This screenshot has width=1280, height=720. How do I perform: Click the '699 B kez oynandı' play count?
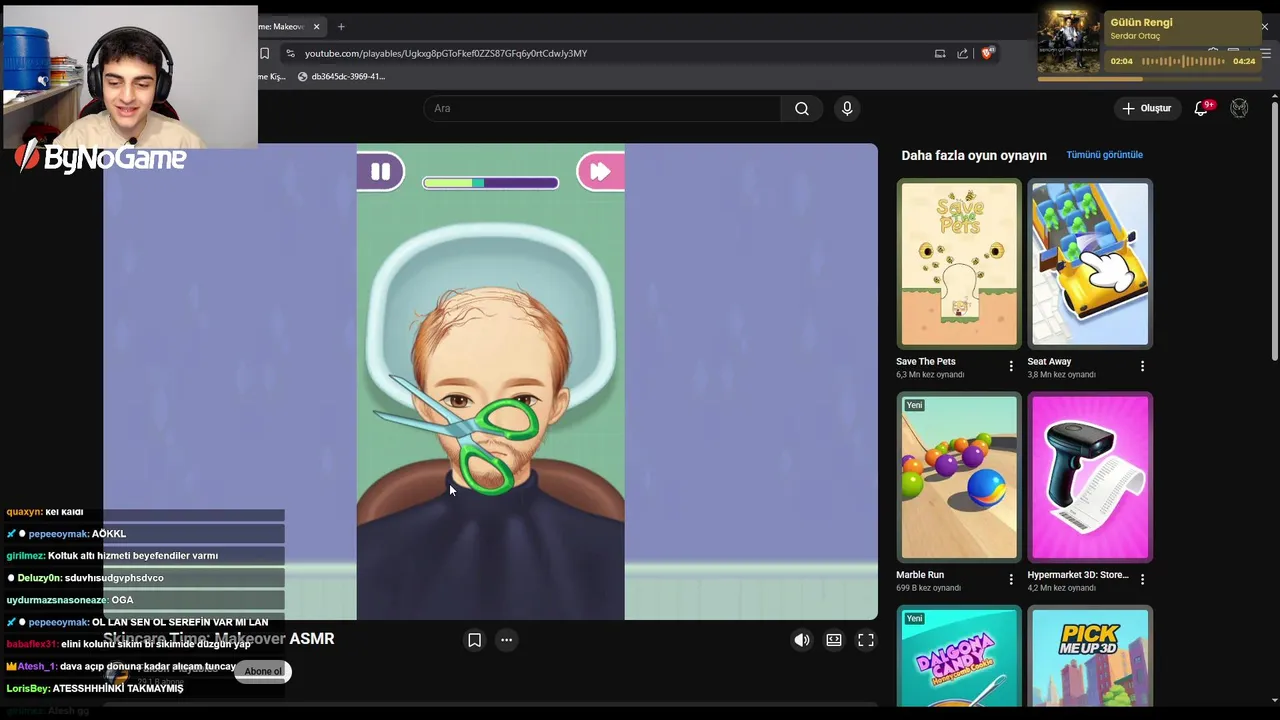pos(930,588)
